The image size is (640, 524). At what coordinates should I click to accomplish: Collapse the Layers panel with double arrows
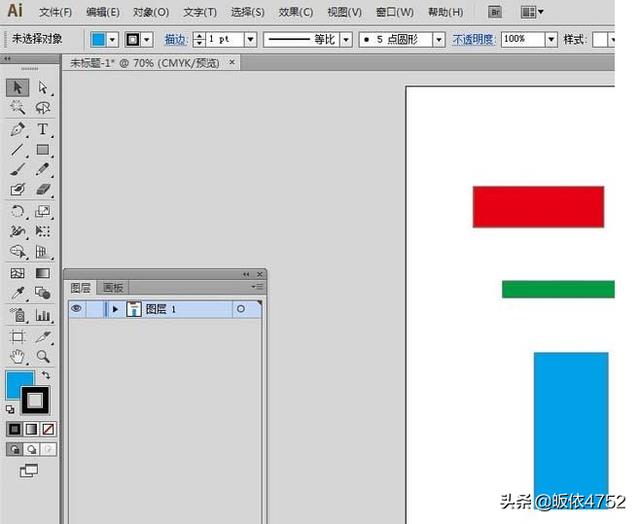pos(246,274)
